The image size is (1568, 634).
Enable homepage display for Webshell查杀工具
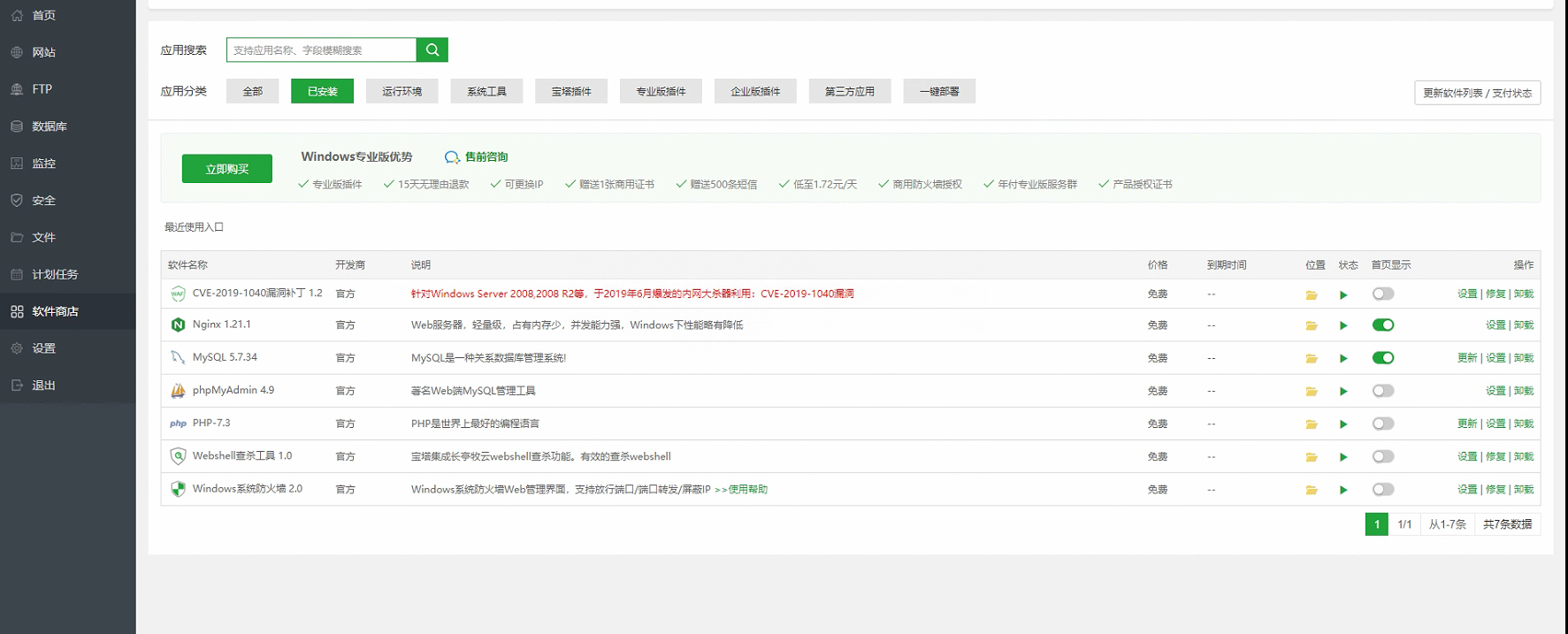pos(1383,456)
